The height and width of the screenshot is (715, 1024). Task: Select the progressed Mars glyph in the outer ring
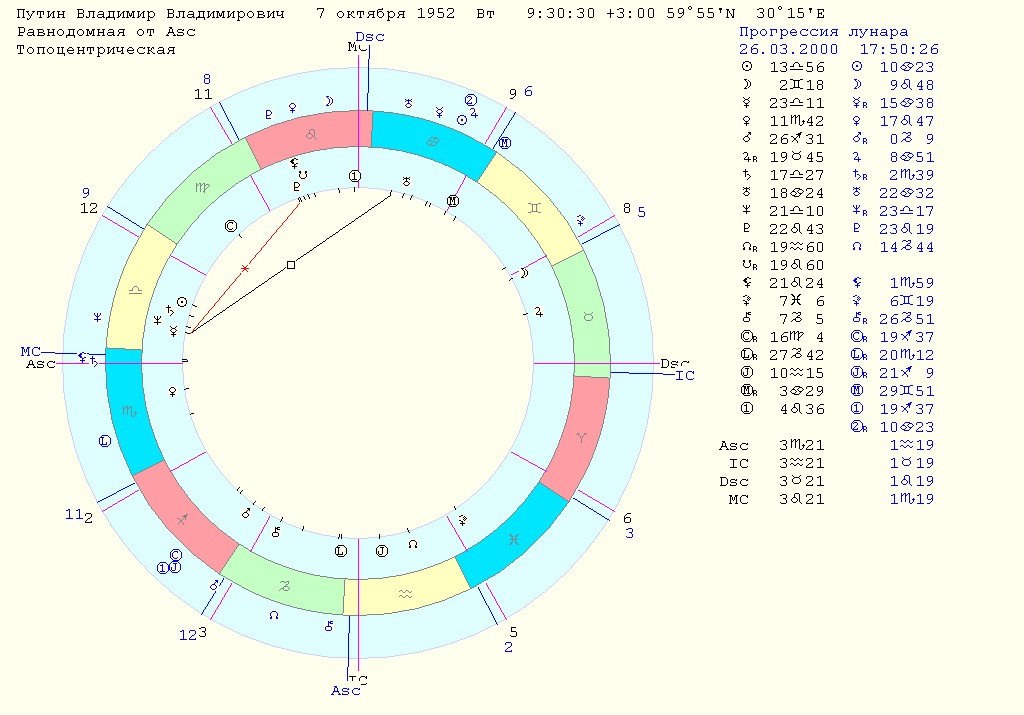[x=214, y=584]
